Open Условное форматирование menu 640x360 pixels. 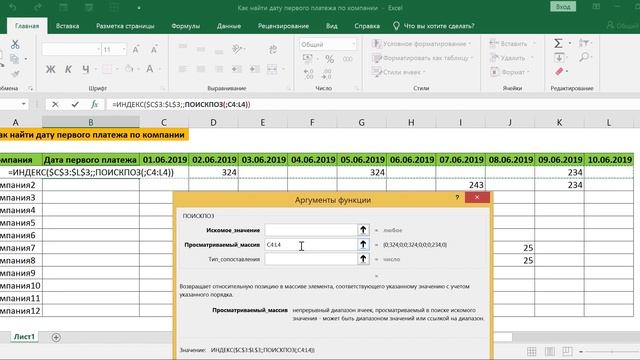point(422,44)
